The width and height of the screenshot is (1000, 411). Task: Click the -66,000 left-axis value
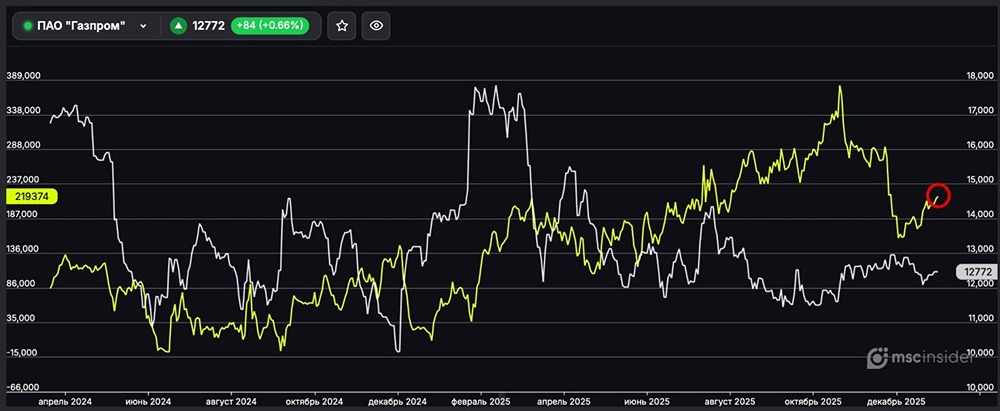[22, 387]
